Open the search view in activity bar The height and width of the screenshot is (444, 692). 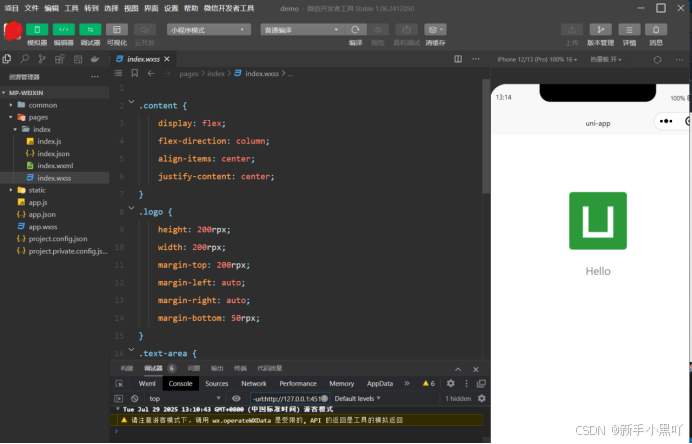pyautogui.click(x=25, y=59)
